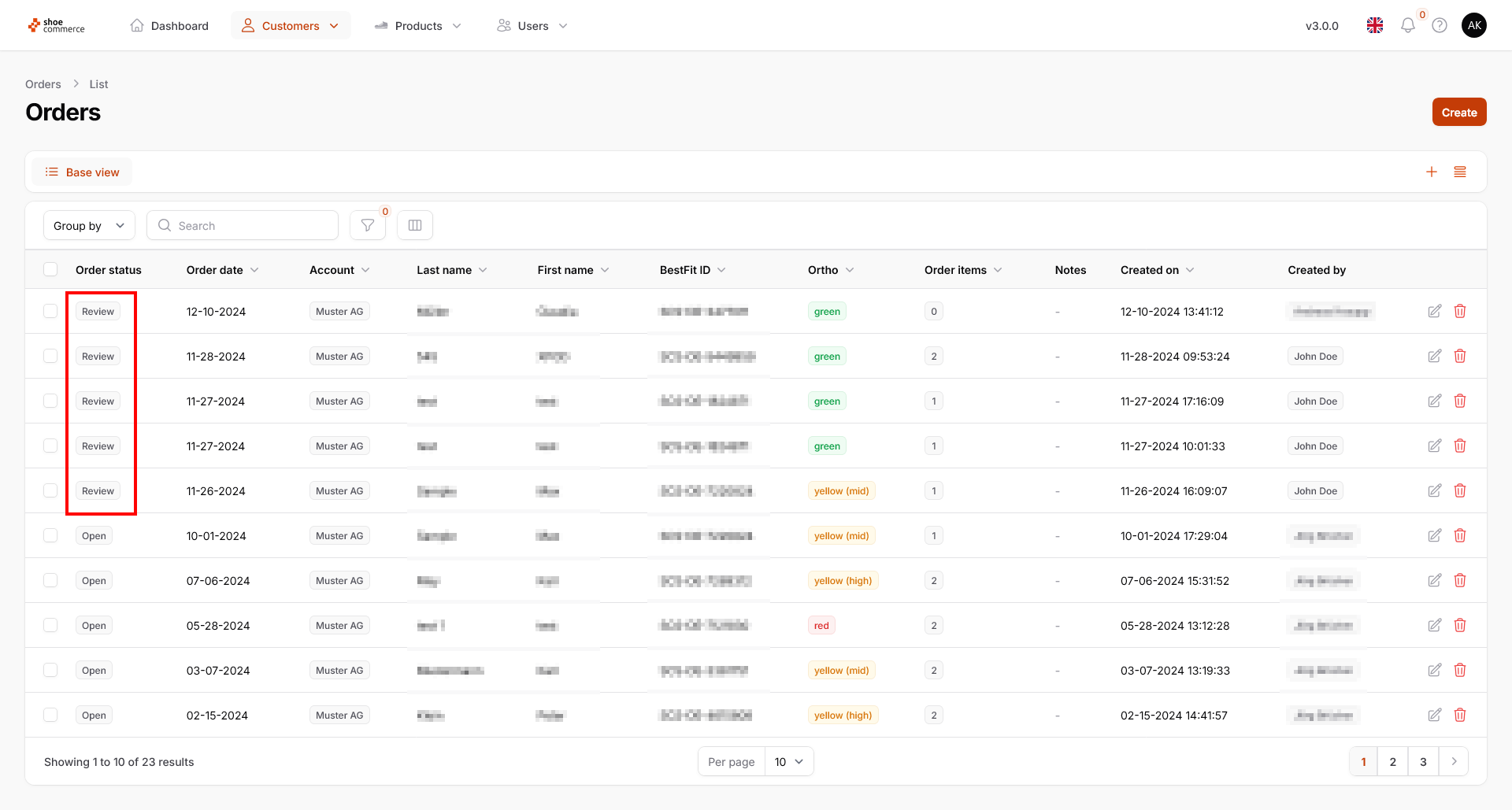Screen dimensions: 1512x810
Task: Open the help question mark icon
Action: coord(1440,26)
